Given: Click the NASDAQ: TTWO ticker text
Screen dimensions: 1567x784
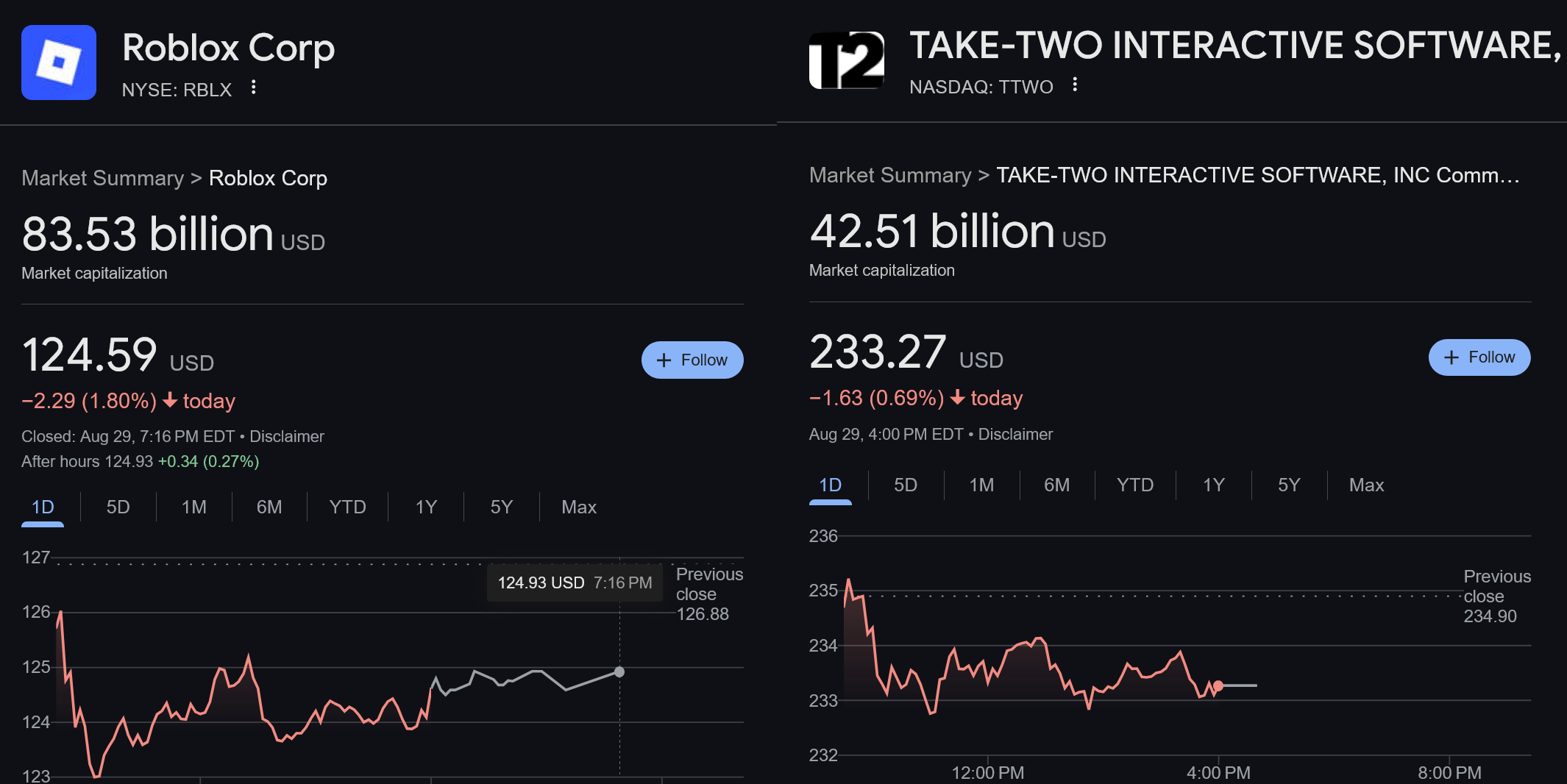Looking at the screenshot, I should tap(981, 87).
